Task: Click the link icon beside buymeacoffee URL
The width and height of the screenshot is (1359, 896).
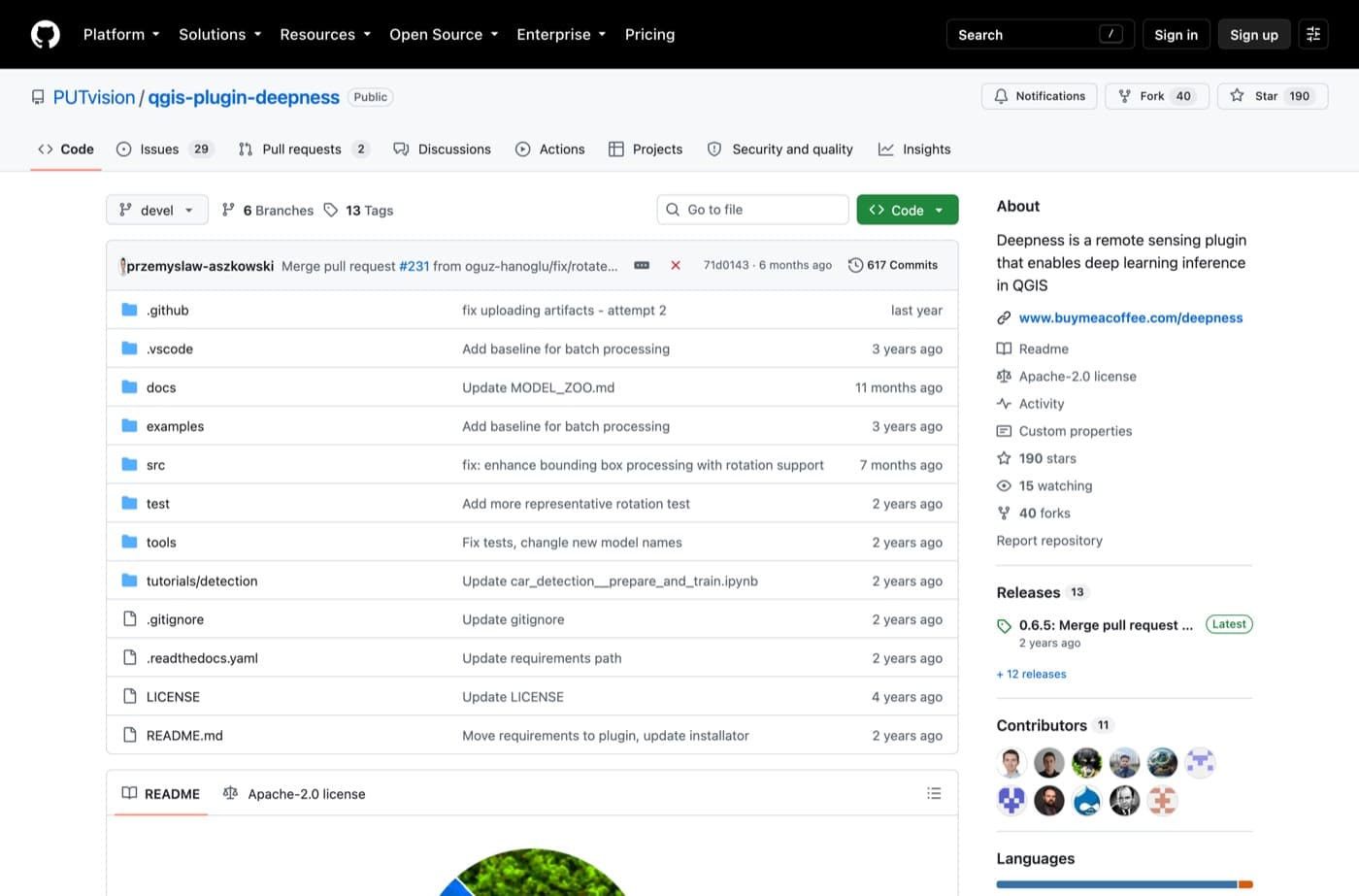Action: click(x=1004, y=317)
